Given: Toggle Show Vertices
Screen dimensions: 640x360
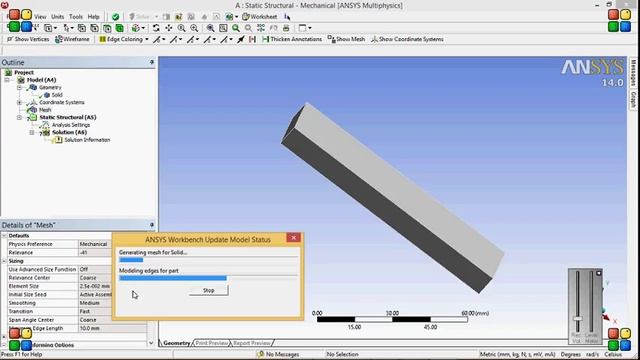Looking at the screenshot, I should point(28,39).
